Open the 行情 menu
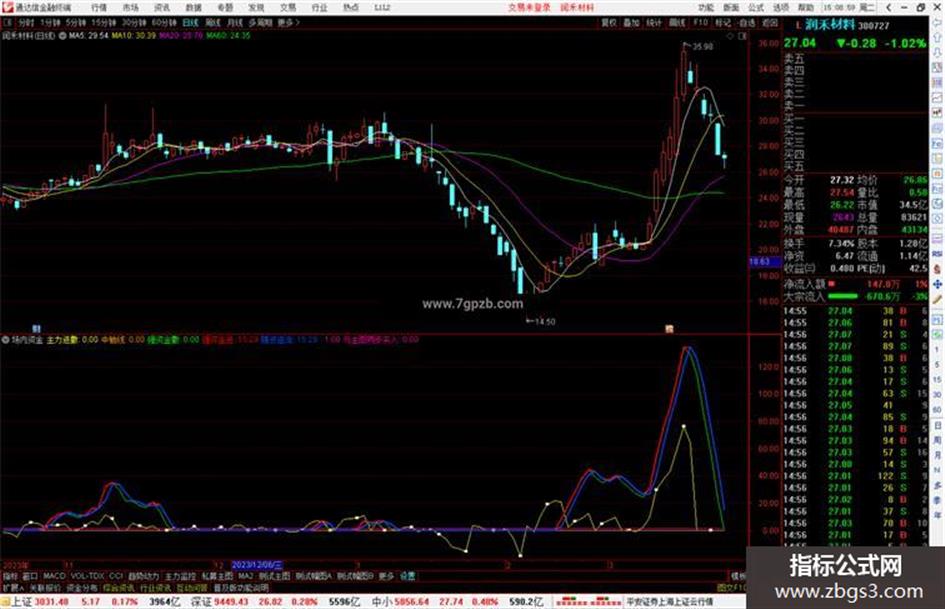The height and width of the screenshot is (609, 945). coord(99,7)
